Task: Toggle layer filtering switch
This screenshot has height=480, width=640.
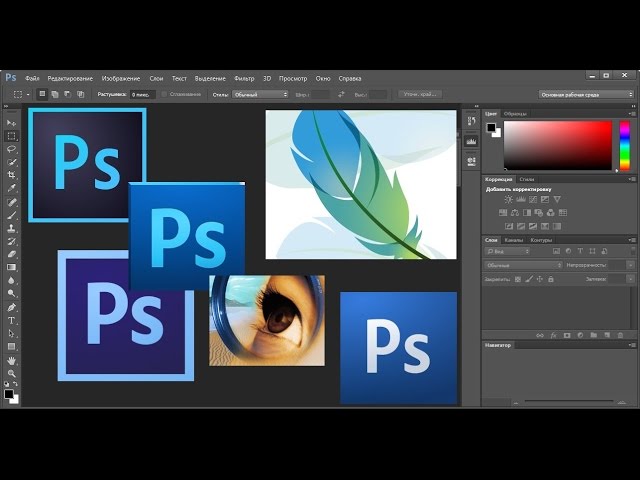Action: point(633,251)
